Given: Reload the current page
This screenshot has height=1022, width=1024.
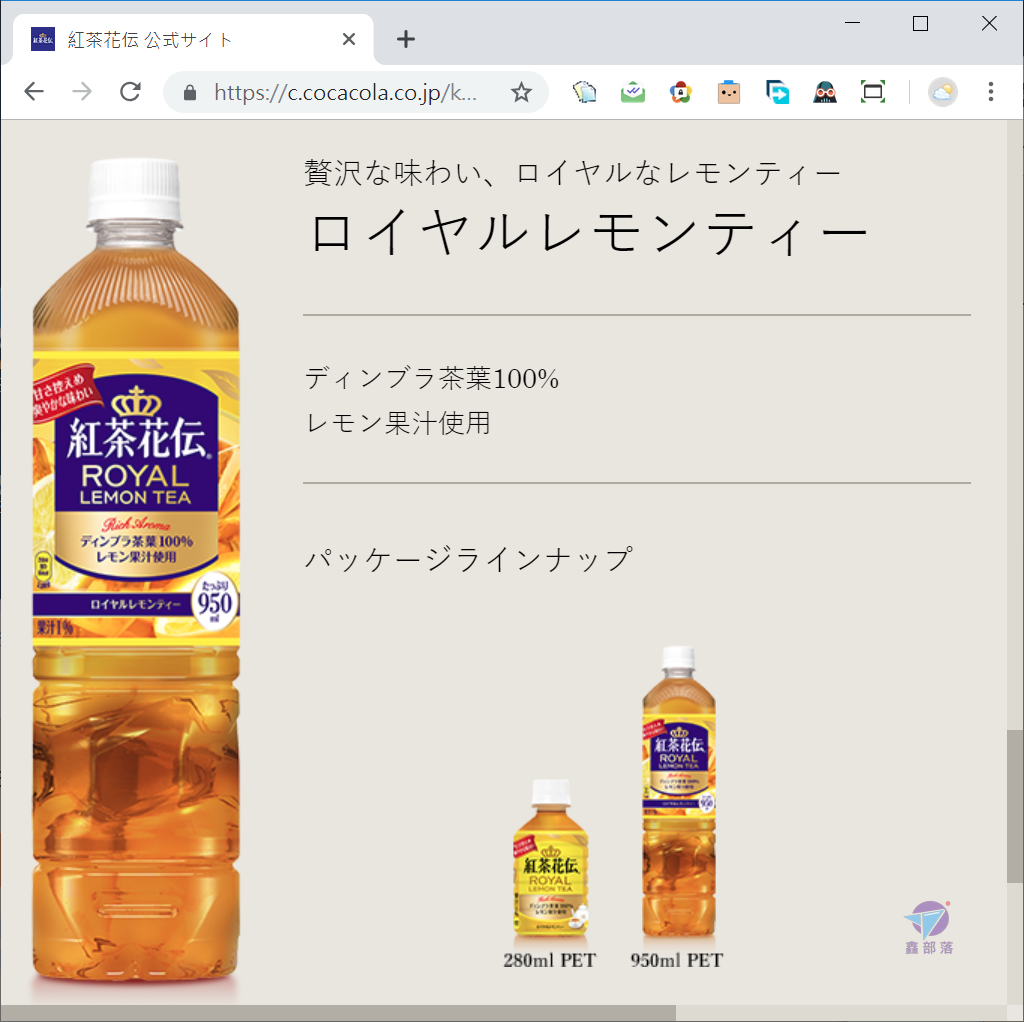Looking at the screenshot, I should tap(131, 92).
